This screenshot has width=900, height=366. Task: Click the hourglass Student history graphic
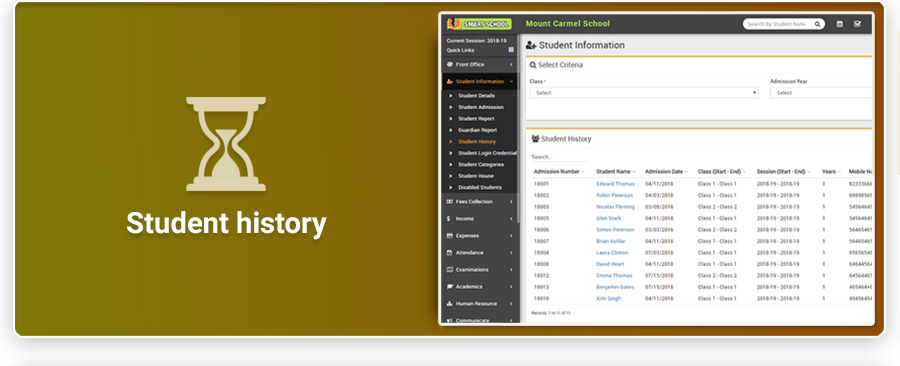click(x=226, y=144)
